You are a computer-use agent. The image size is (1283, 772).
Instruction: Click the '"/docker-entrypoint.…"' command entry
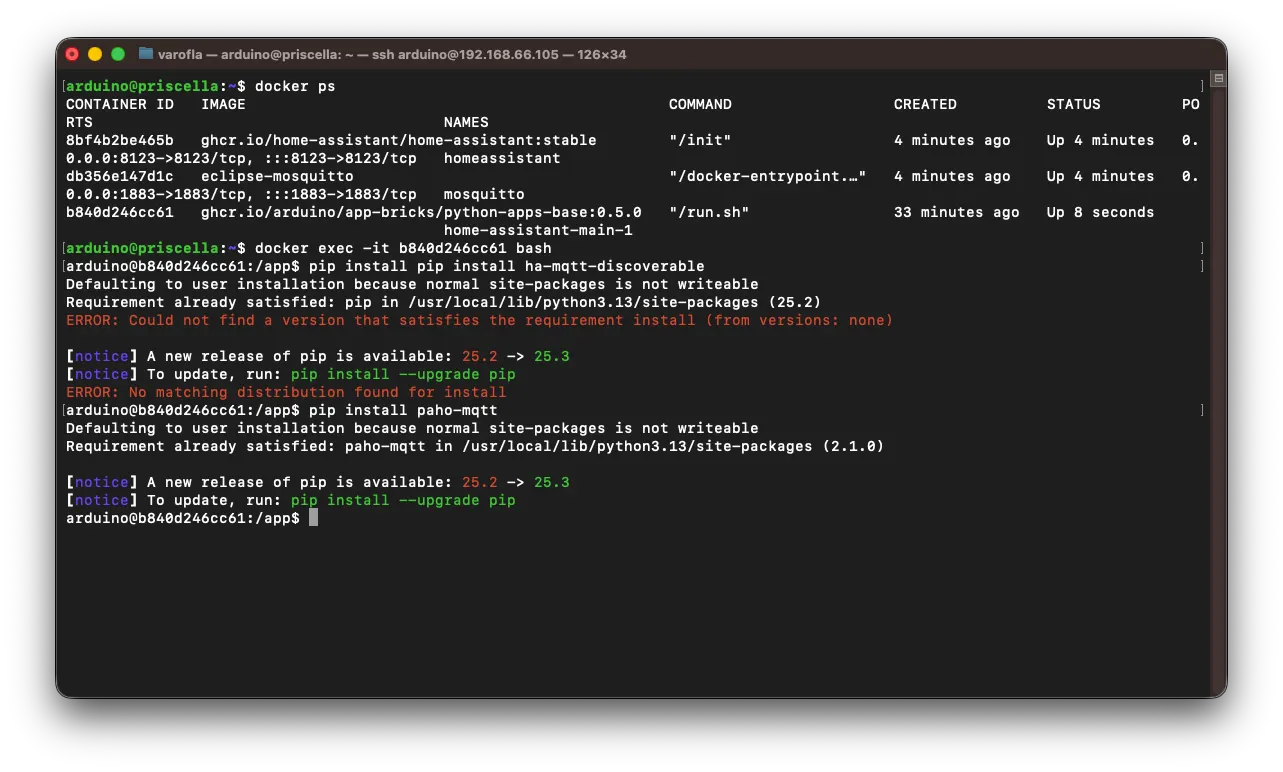tap(768, 176)
